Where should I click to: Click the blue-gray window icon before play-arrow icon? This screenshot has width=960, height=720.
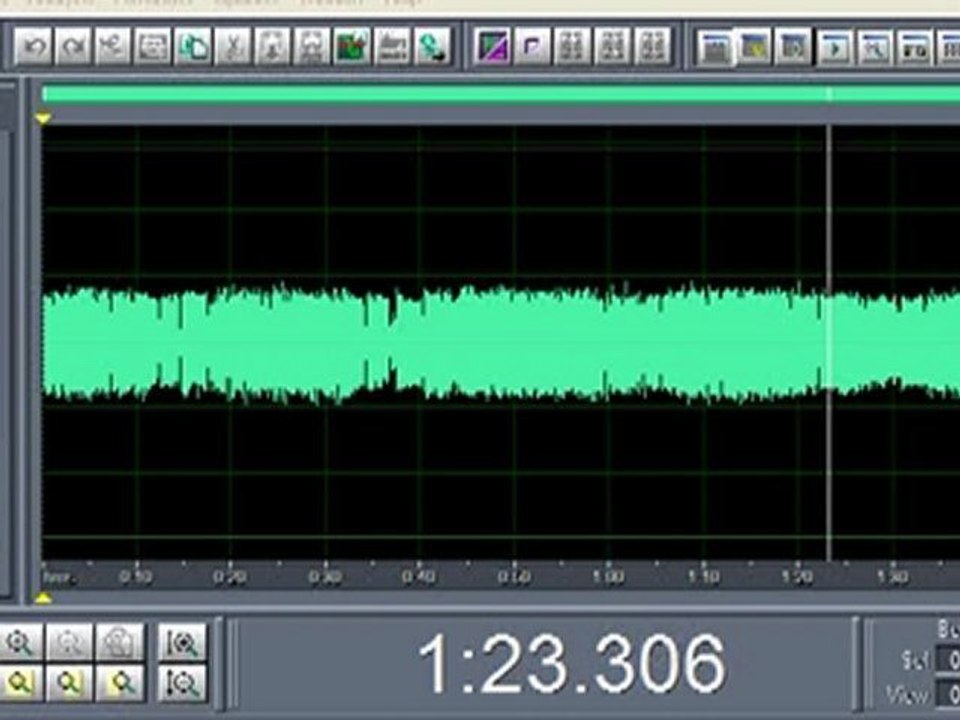tap(794, 47)
